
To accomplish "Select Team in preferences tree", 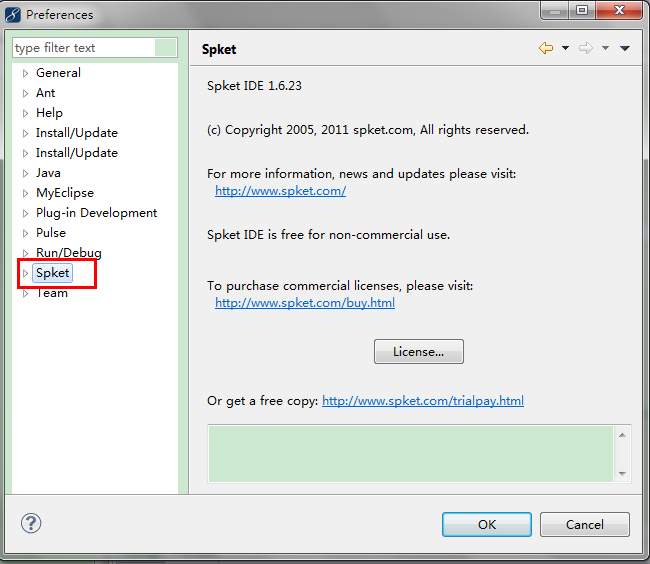I will click(52, 293).
